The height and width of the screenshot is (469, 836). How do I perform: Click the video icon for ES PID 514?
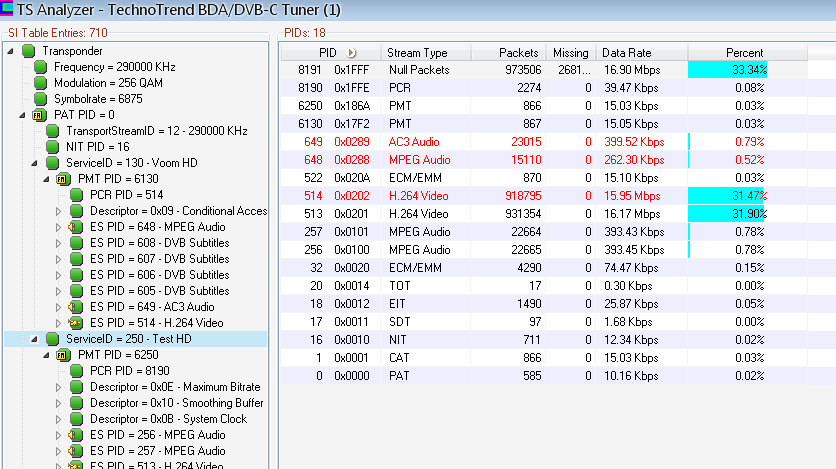coord(76,323)
